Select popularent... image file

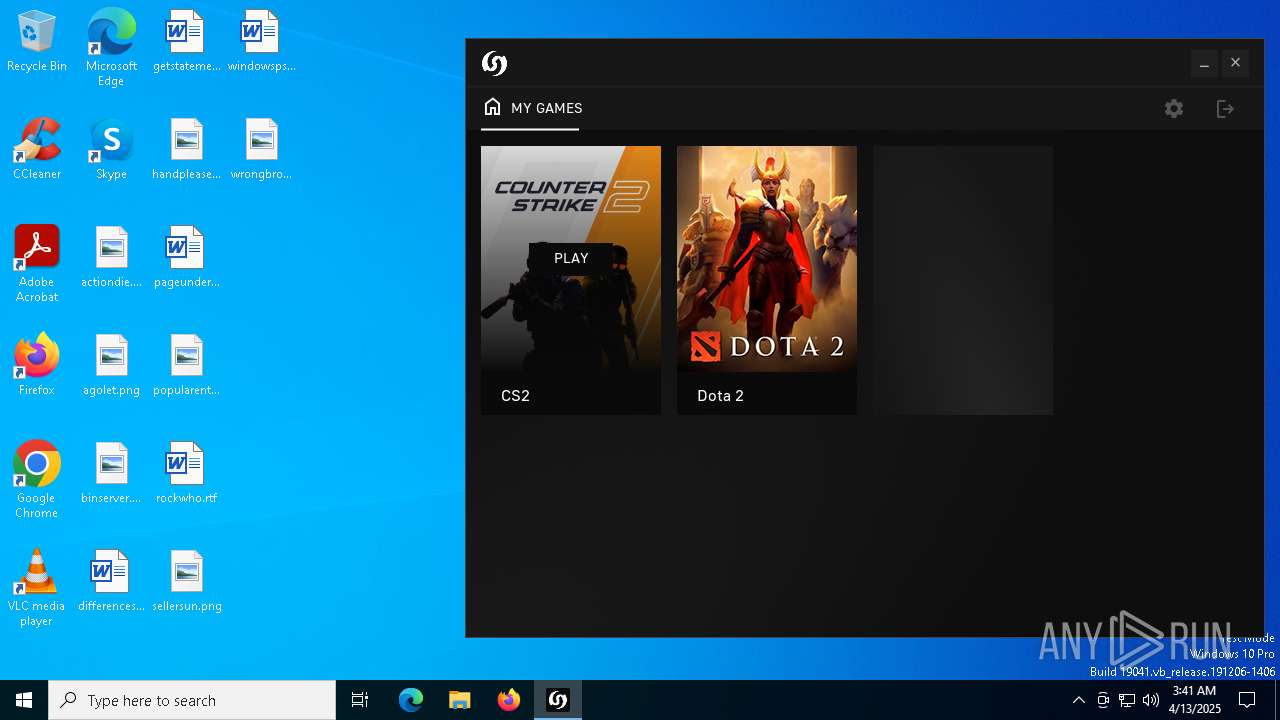pyautogui.click(x=186, y=365)
